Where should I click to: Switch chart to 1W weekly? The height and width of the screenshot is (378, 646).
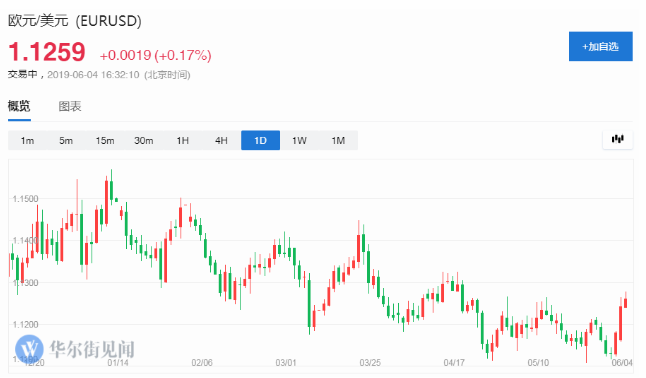[x=299, y=141]
